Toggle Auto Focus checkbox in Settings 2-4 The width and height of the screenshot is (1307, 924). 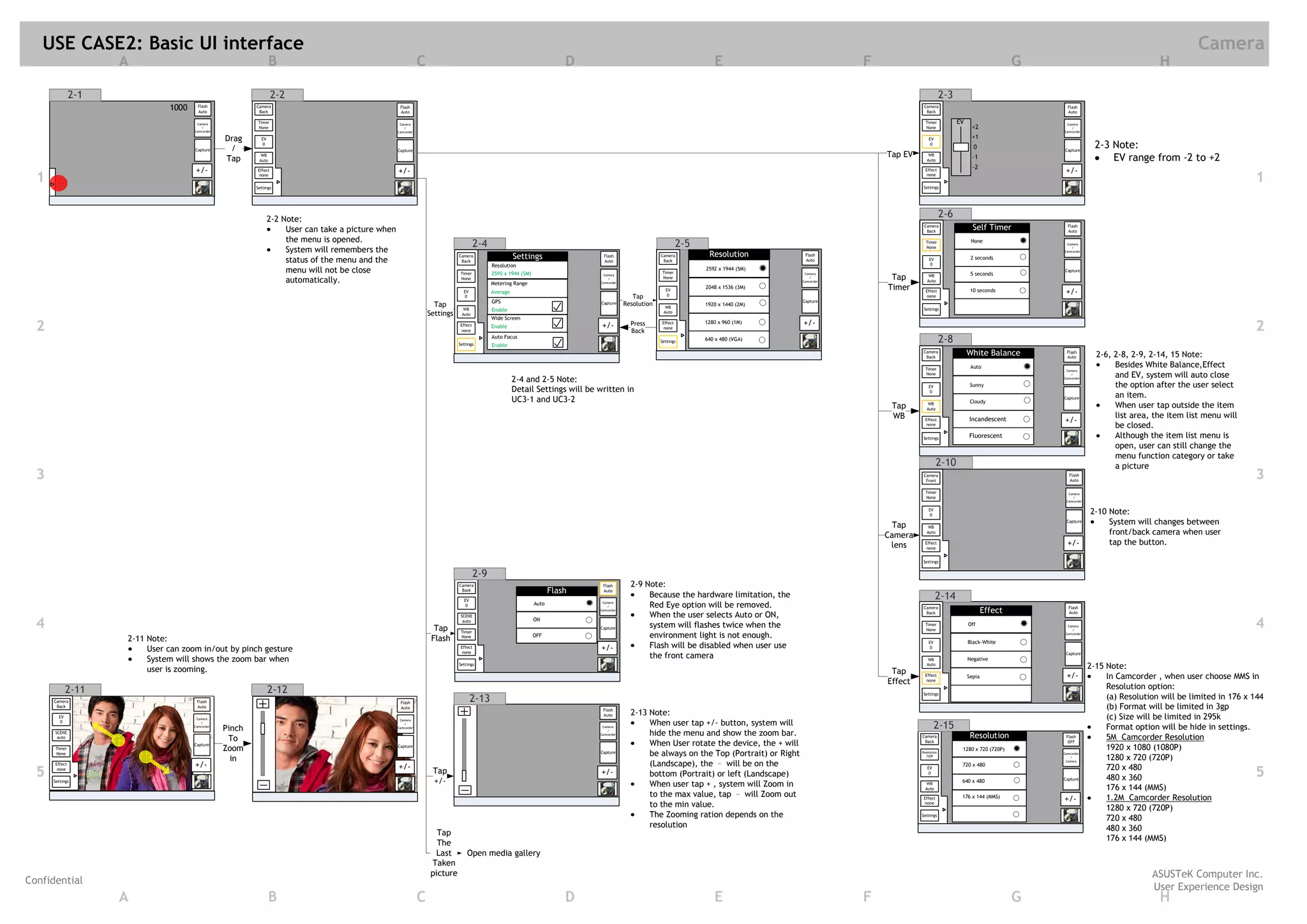pyautogui.click(x=558, y=342)
